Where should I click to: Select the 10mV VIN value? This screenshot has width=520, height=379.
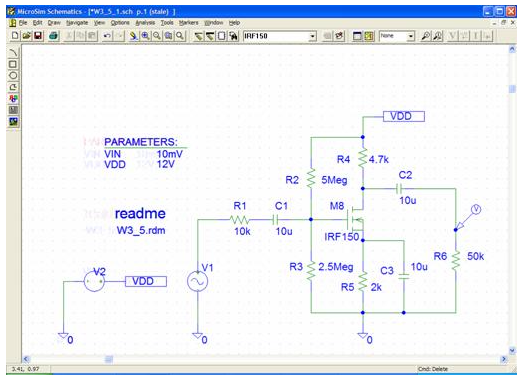(x=170, y=154)
